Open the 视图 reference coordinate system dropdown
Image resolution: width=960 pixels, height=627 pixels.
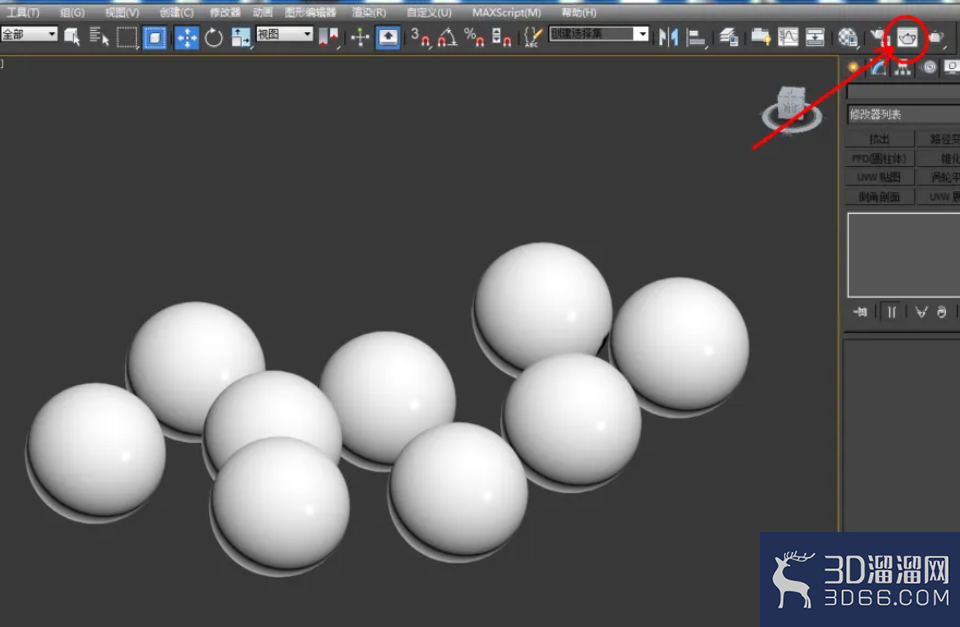pyautogui.click(x=285, y=34)
